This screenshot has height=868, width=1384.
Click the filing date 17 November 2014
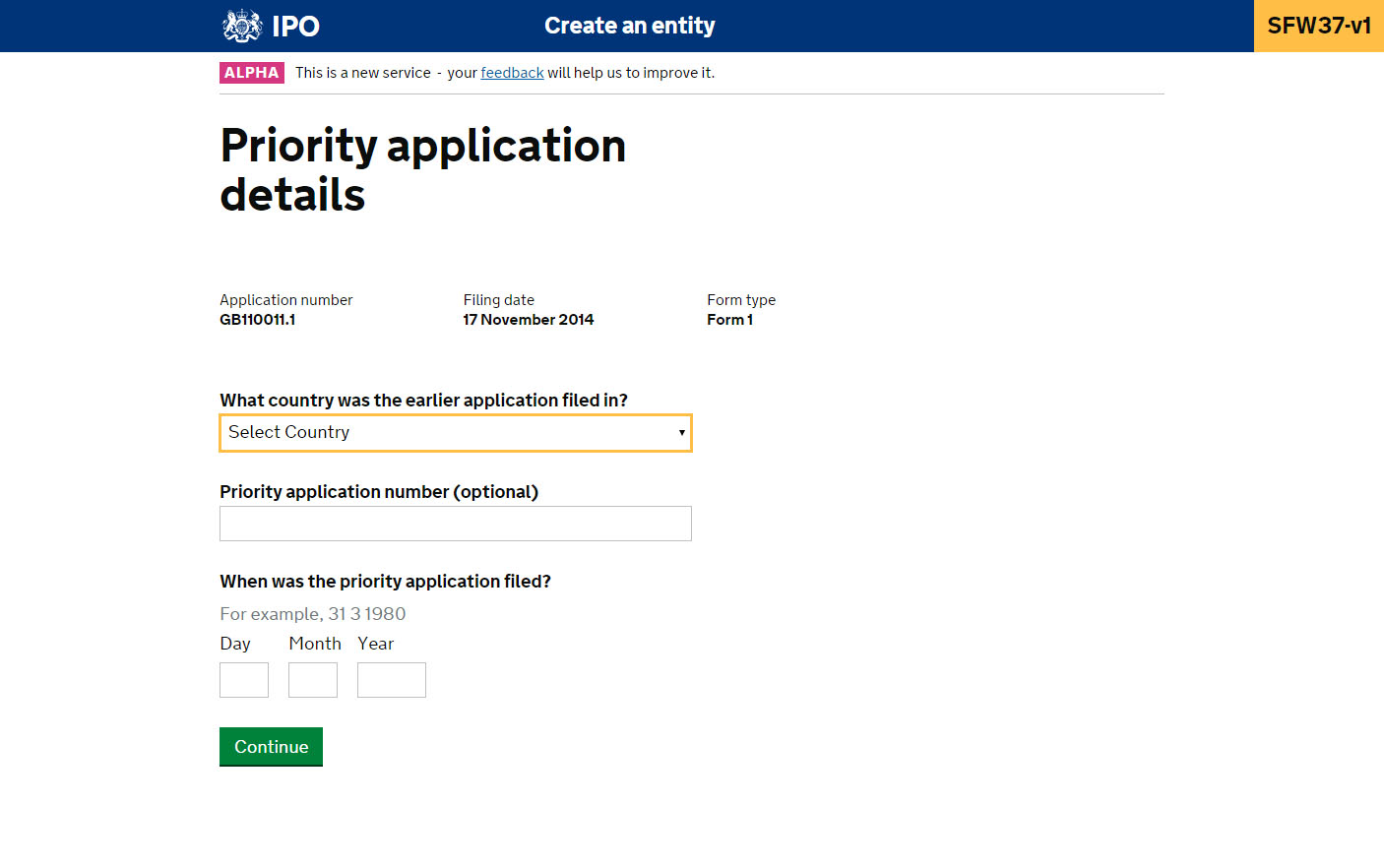coord(529,320)
